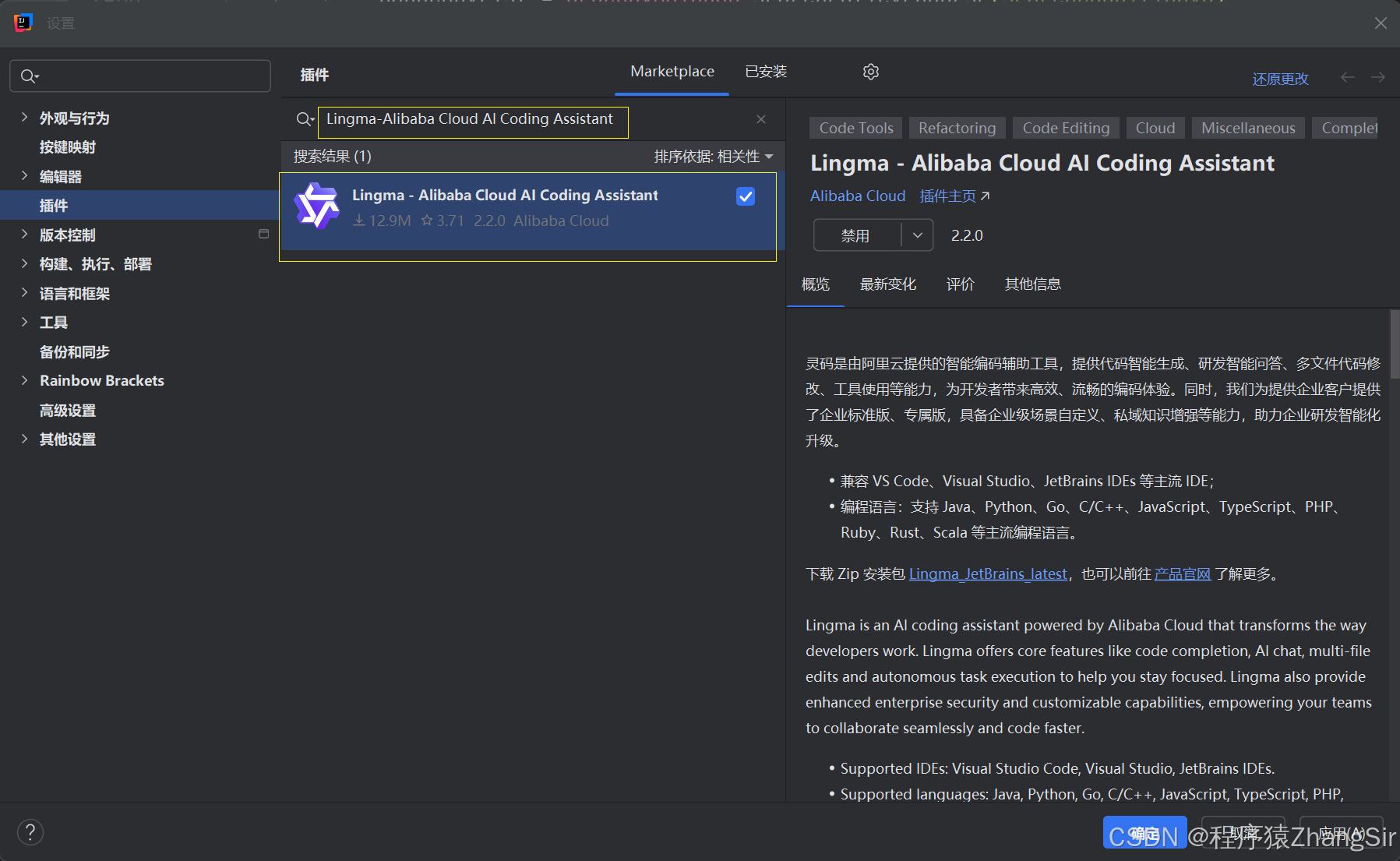Viewport: 1400px width, 861px height.
Task: Open the Alibaba Cloud vendor link
Action: click(858, 196)
